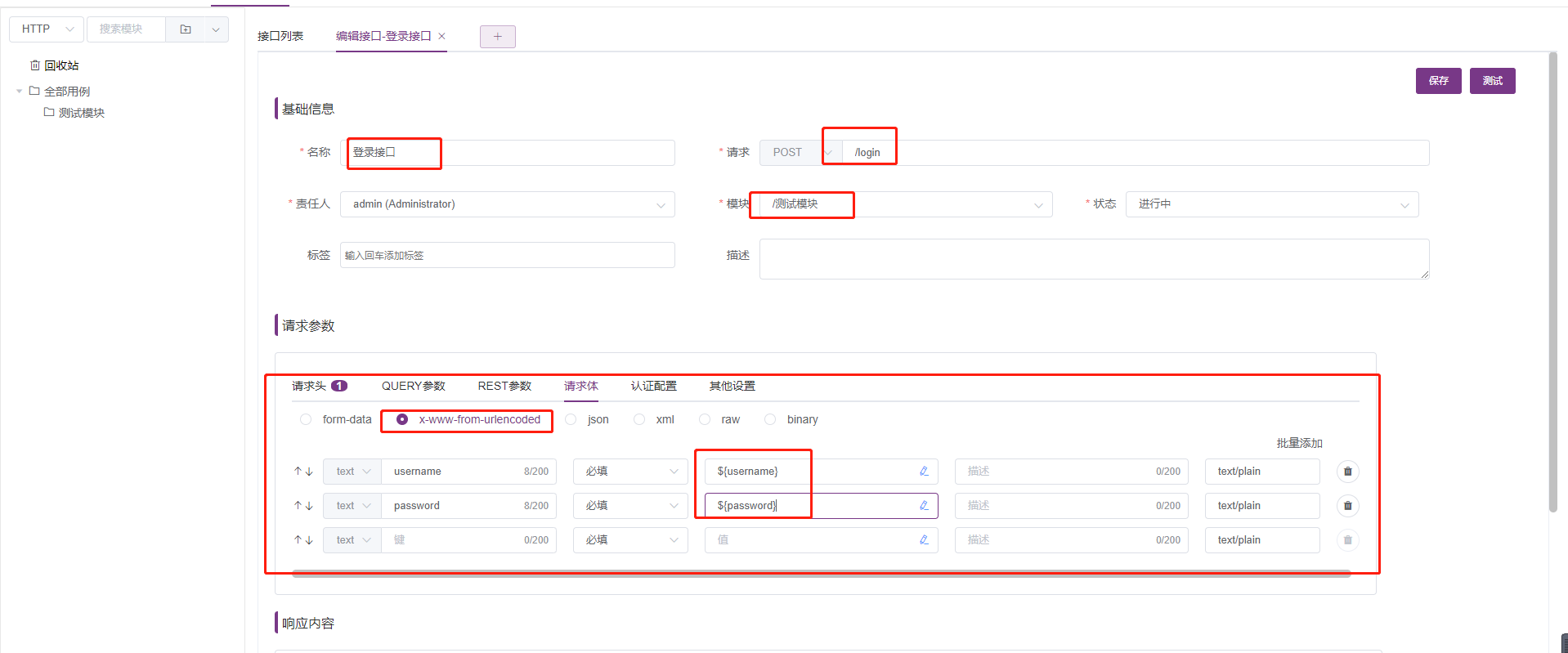Image resolution: width=1568 pixels, height=653 pixels.
Task: Click the plus button to add a tab
Action: click(498, 37)
